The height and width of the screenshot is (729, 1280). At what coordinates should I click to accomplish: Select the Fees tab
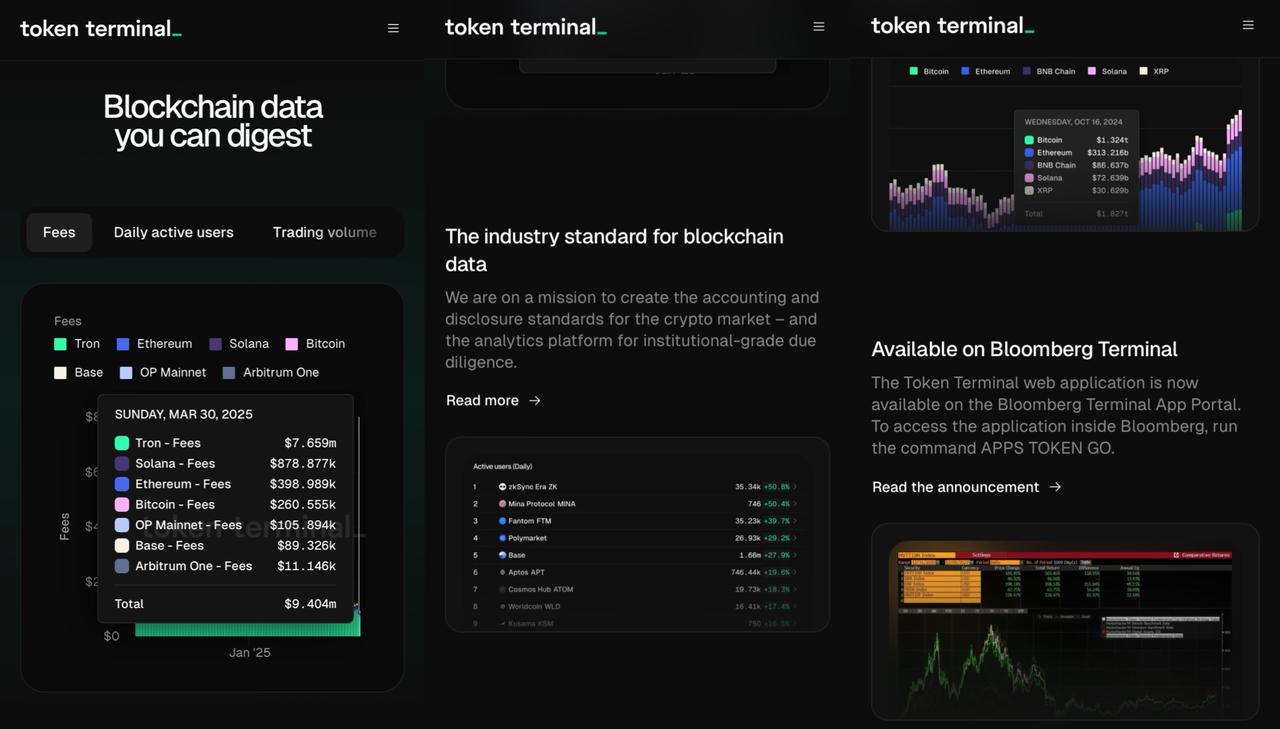point(59,233)
